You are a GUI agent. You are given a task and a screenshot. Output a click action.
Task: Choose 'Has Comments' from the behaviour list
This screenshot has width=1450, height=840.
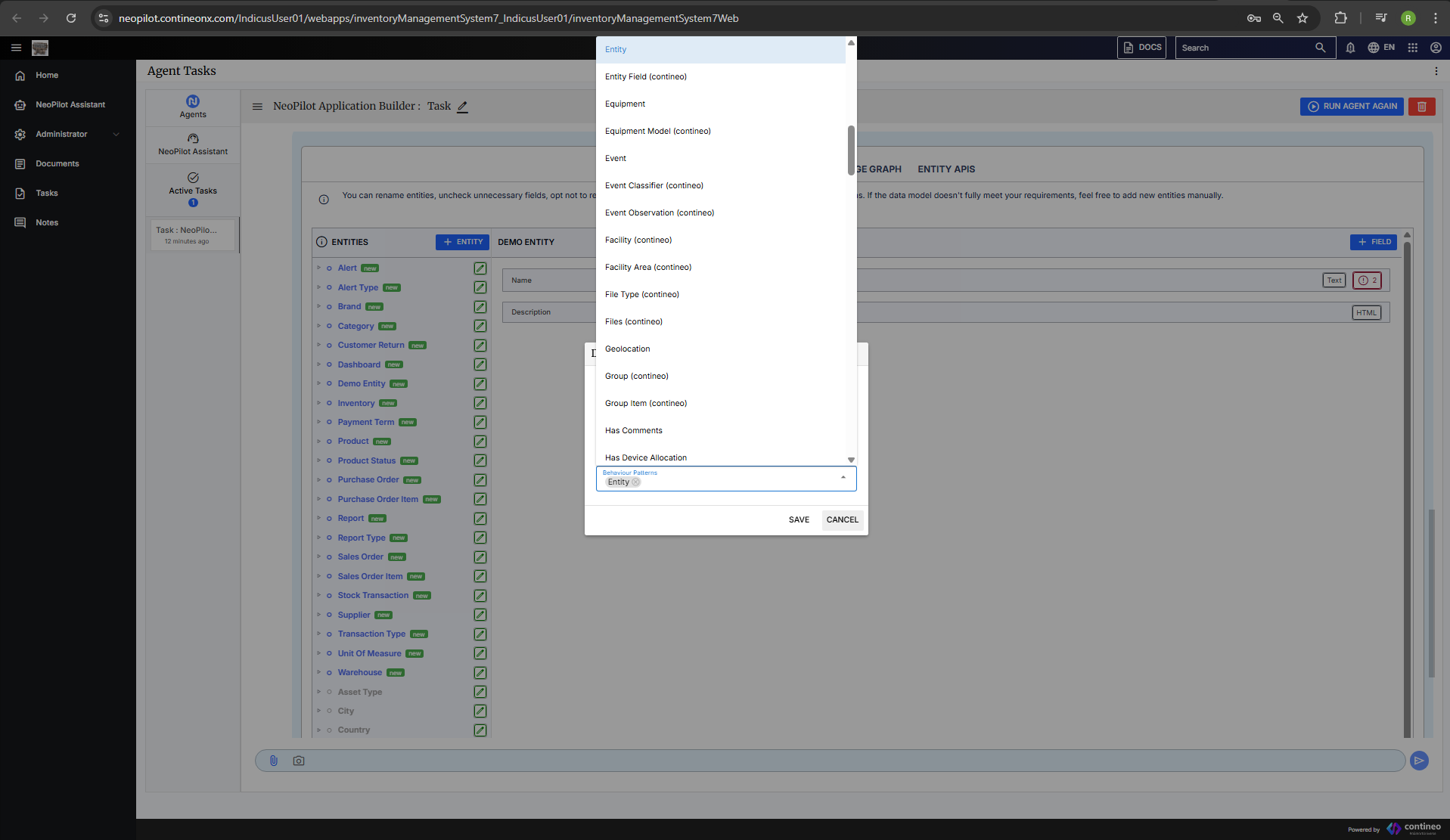click(721, 430)
